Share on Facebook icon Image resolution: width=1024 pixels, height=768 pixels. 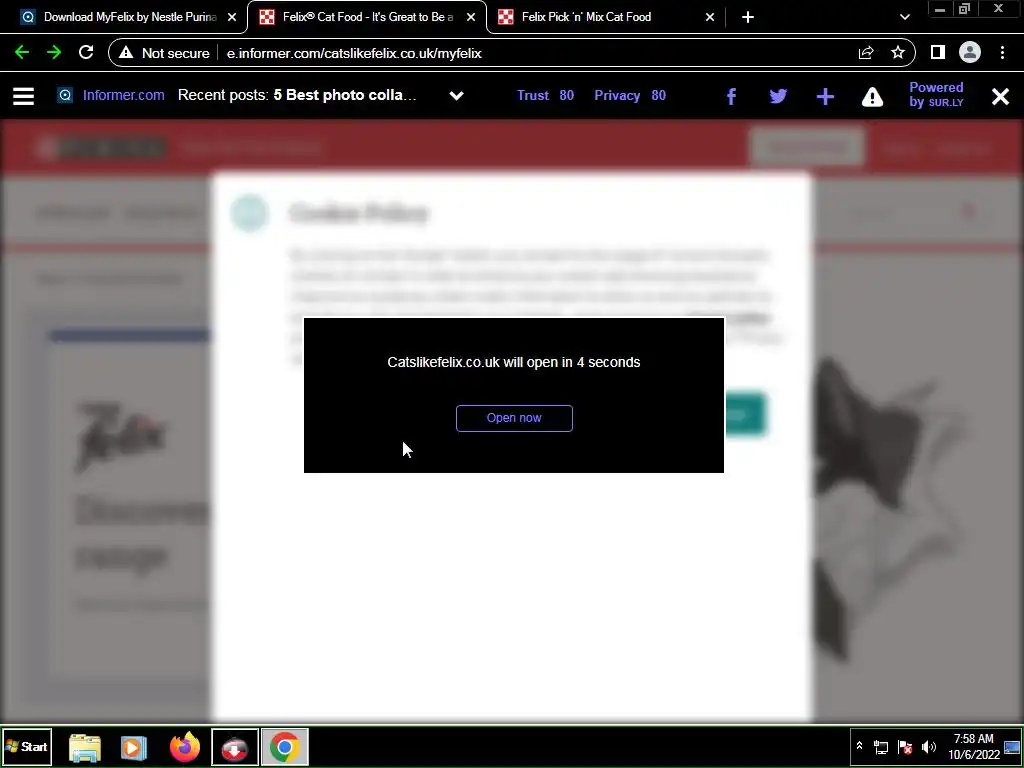tap(731, 97)
